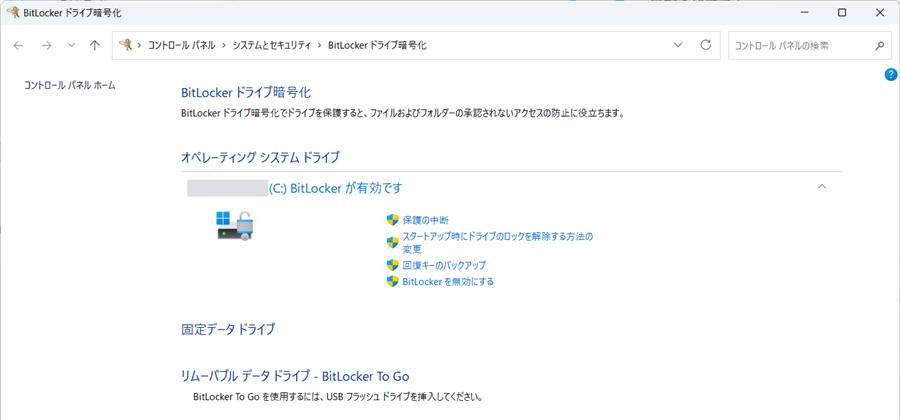900x420 pixels.
Task: Close the BitLocker window
Action: tap(880, 12)
